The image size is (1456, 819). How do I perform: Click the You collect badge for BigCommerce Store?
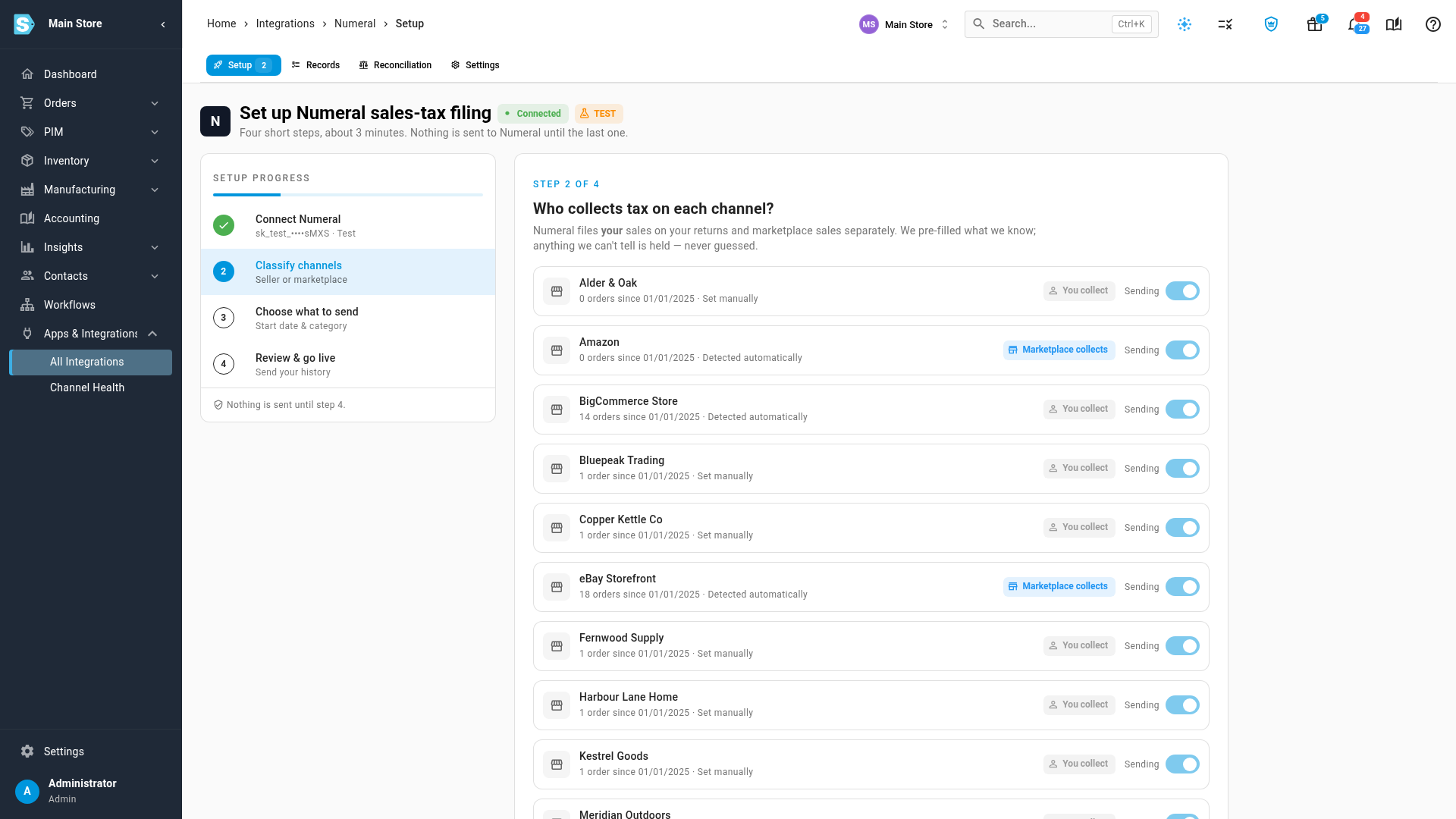point(1079,409)
